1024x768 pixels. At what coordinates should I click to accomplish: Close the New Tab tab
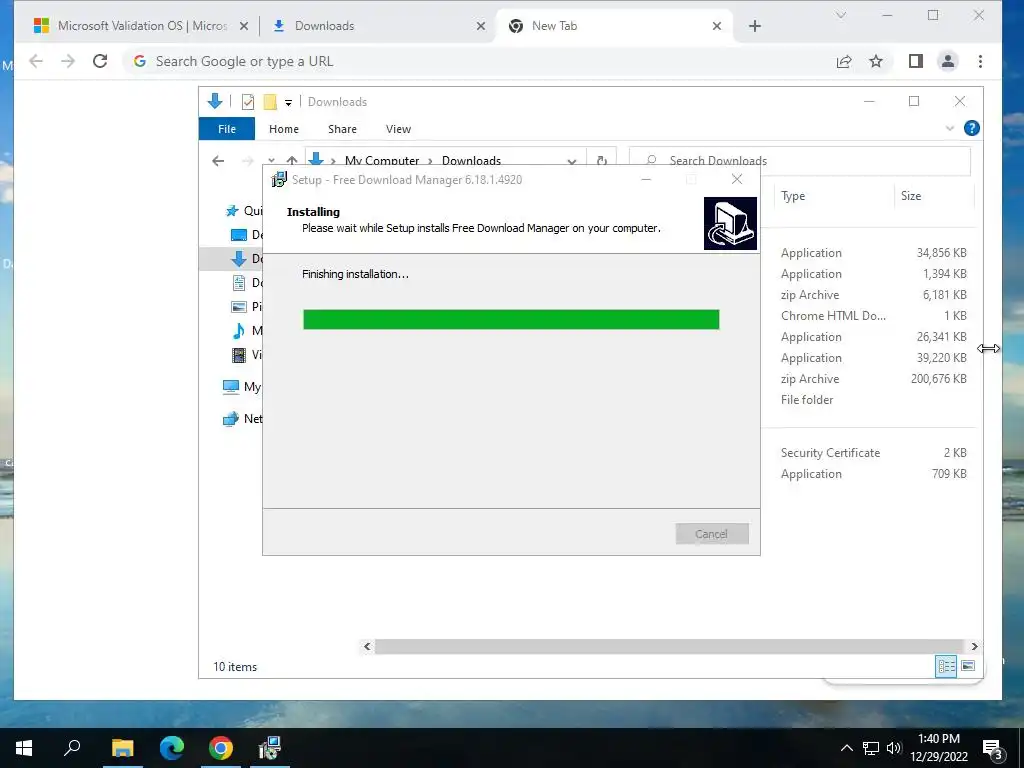point(716,26)
